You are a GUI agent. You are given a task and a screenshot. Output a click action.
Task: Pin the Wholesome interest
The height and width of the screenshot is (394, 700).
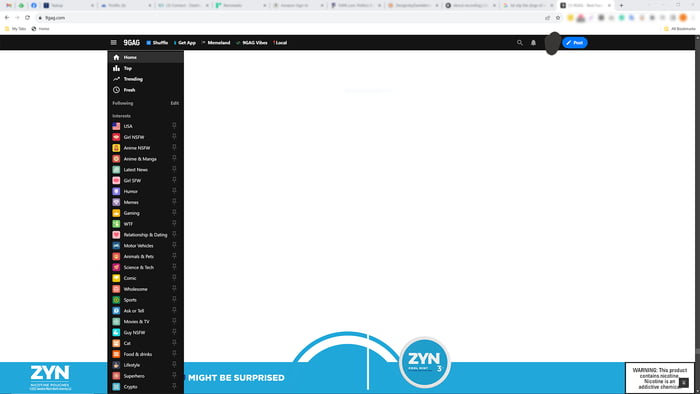tap(174, 289)
